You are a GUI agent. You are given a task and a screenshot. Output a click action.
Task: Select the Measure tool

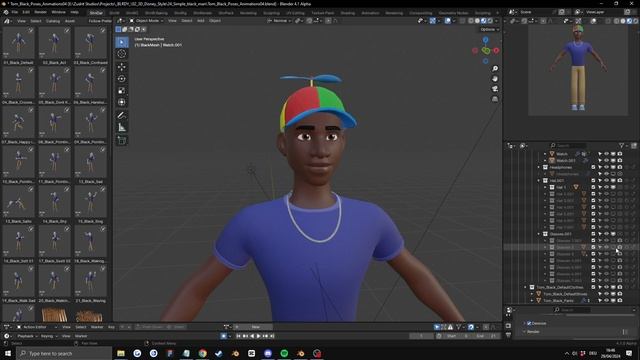click(x=122, y=127)
